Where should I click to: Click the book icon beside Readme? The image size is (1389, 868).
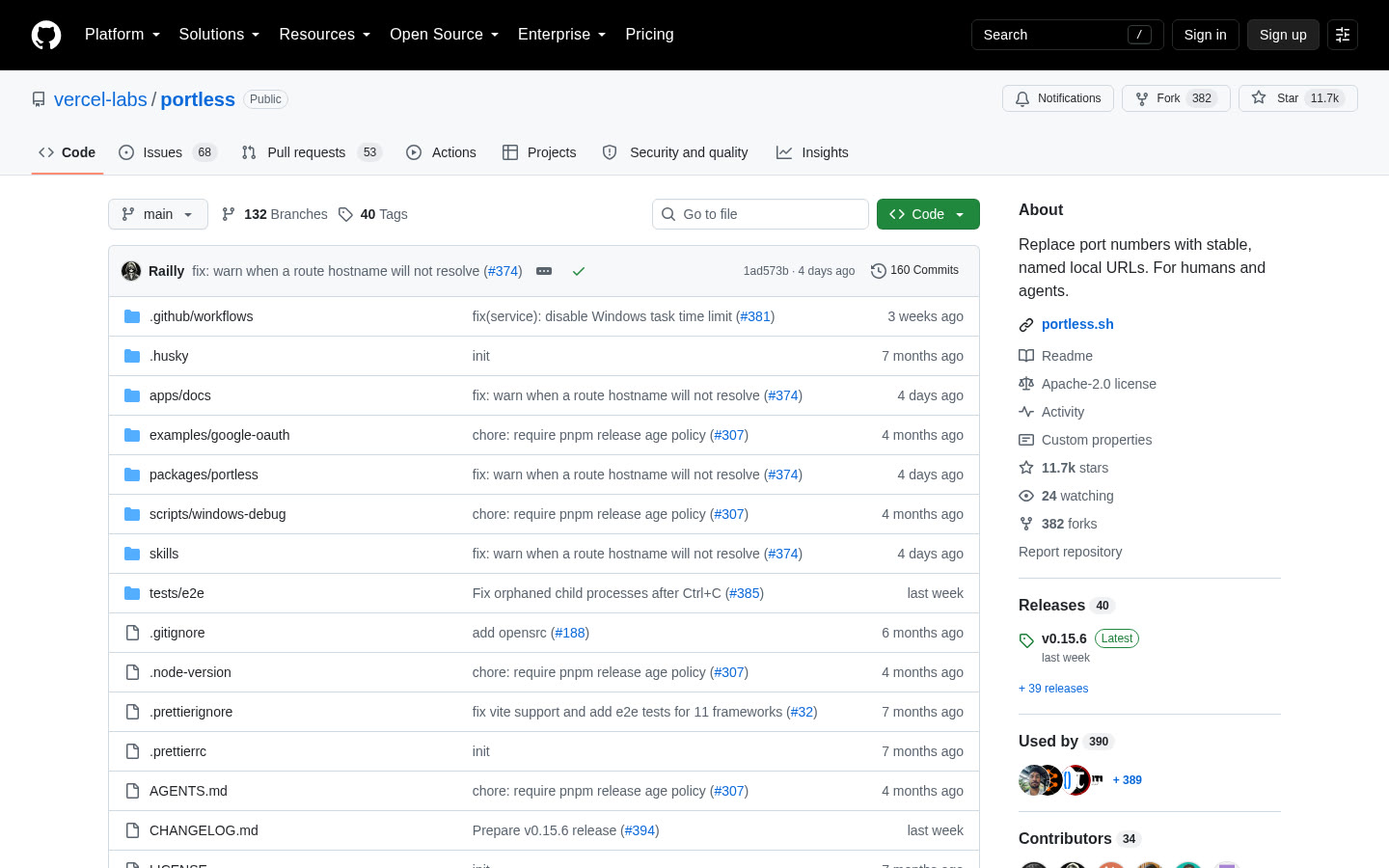[x=1026, y=356]
